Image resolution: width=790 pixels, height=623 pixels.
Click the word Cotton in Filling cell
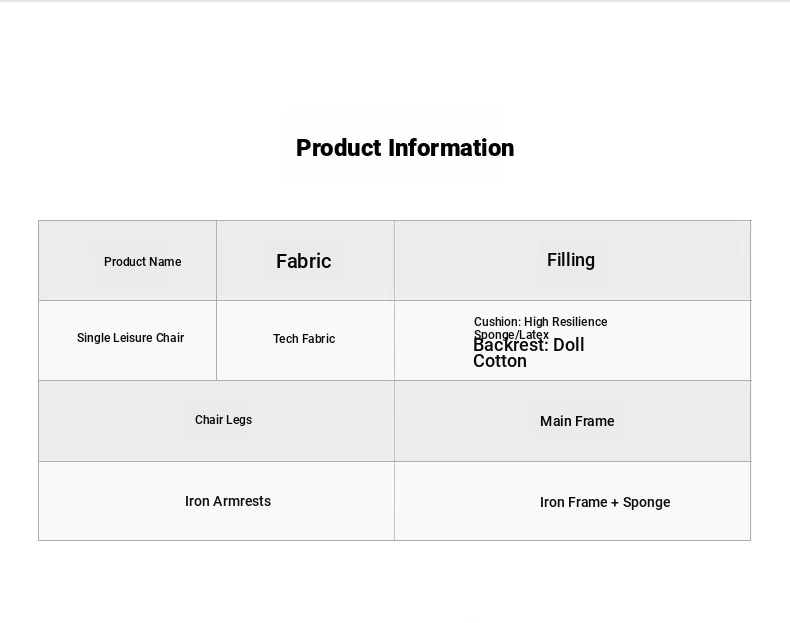click(x=500, y=361)
